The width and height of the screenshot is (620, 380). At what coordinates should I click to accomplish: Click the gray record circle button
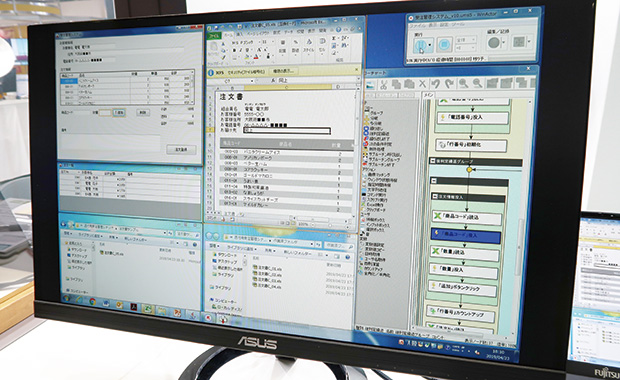tap(493, 43)
